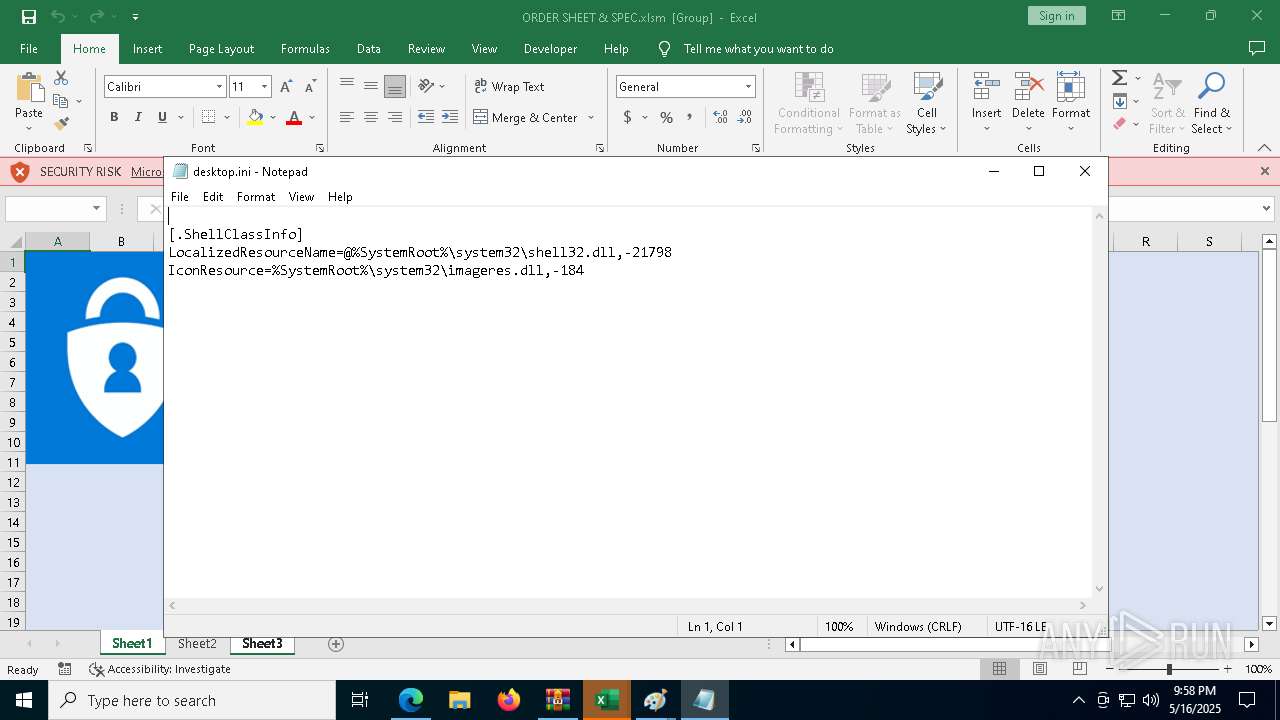Screen dimensions: 1280x720
Task: Open File Explorer from the taskbar
Action: [459, 700]
